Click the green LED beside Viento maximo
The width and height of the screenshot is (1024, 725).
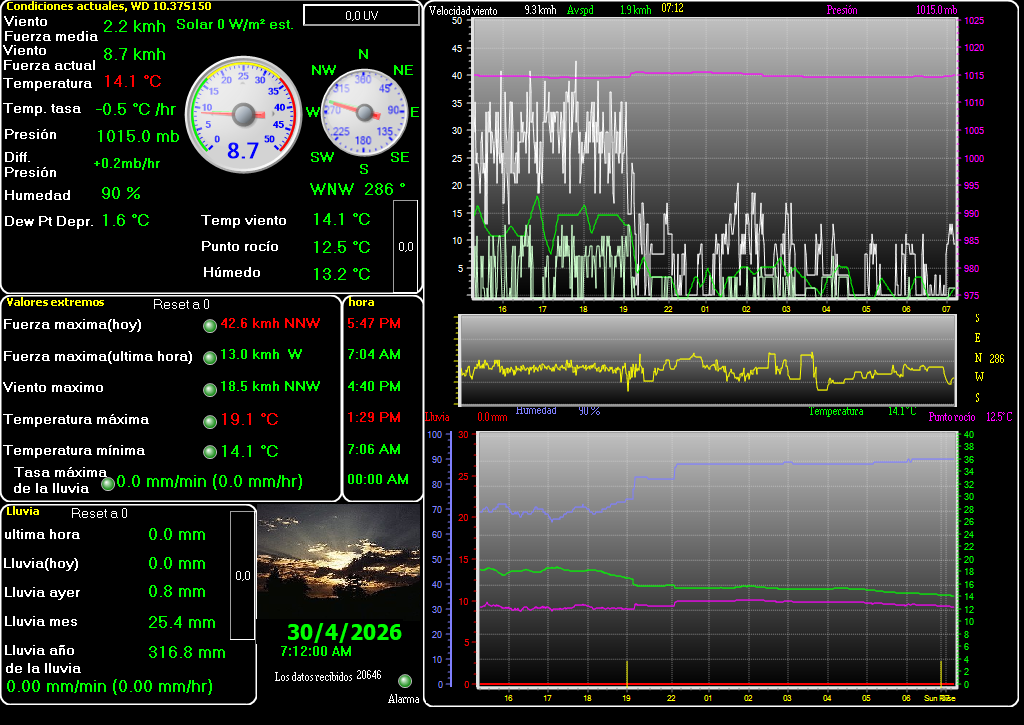pos(210,389)
